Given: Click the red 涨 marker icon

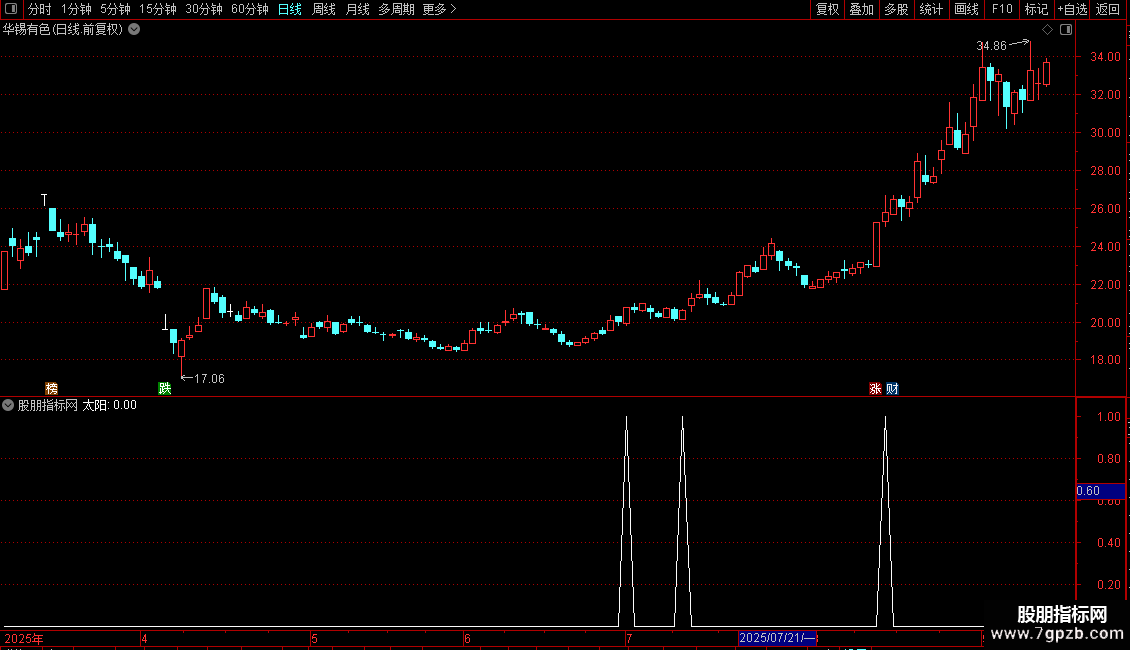Looking at the screenshot, I should pos(875,388).
